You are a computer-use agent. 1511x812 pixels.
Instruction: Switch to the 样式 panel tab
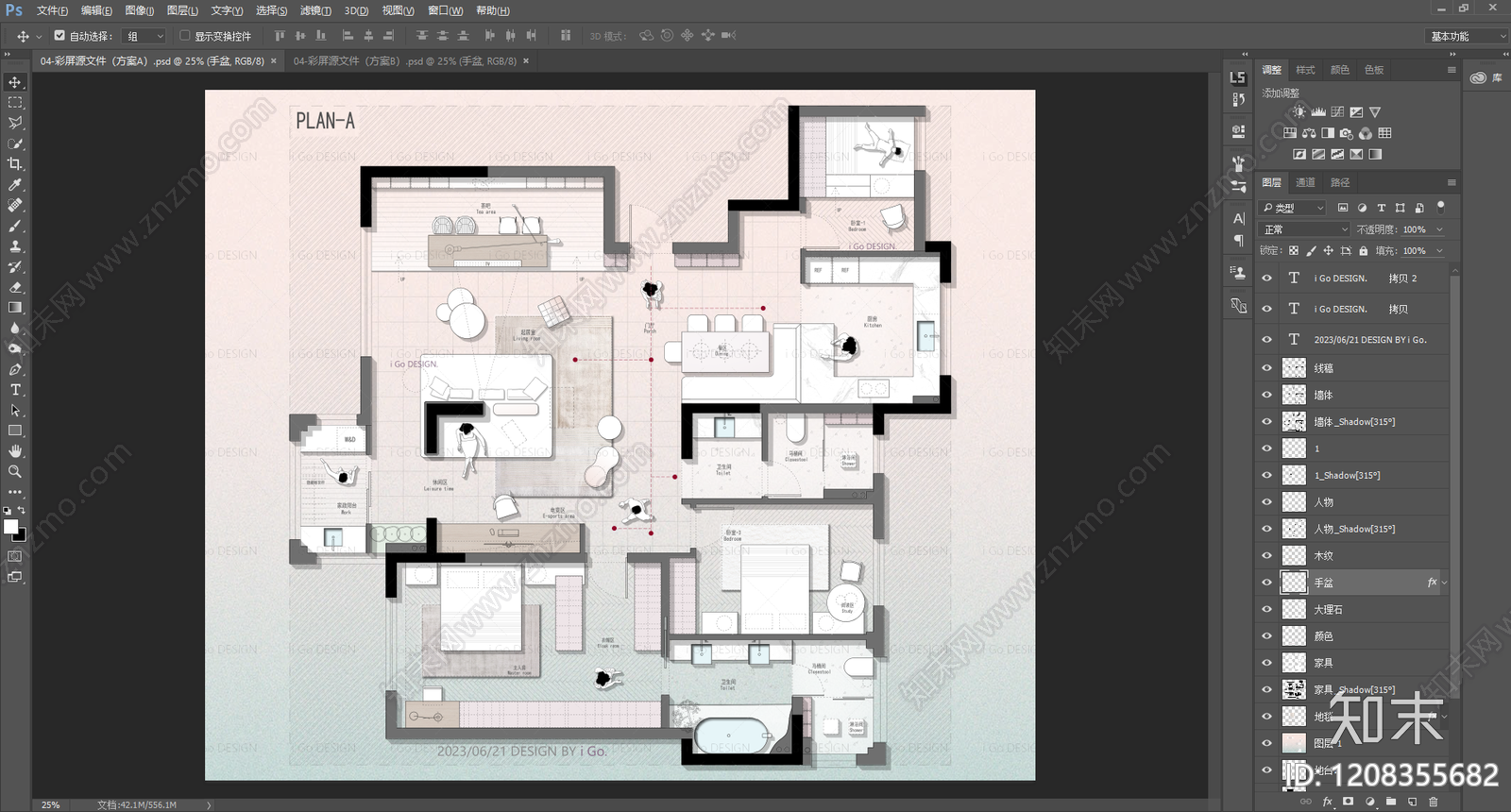(x=1305, y=70)
